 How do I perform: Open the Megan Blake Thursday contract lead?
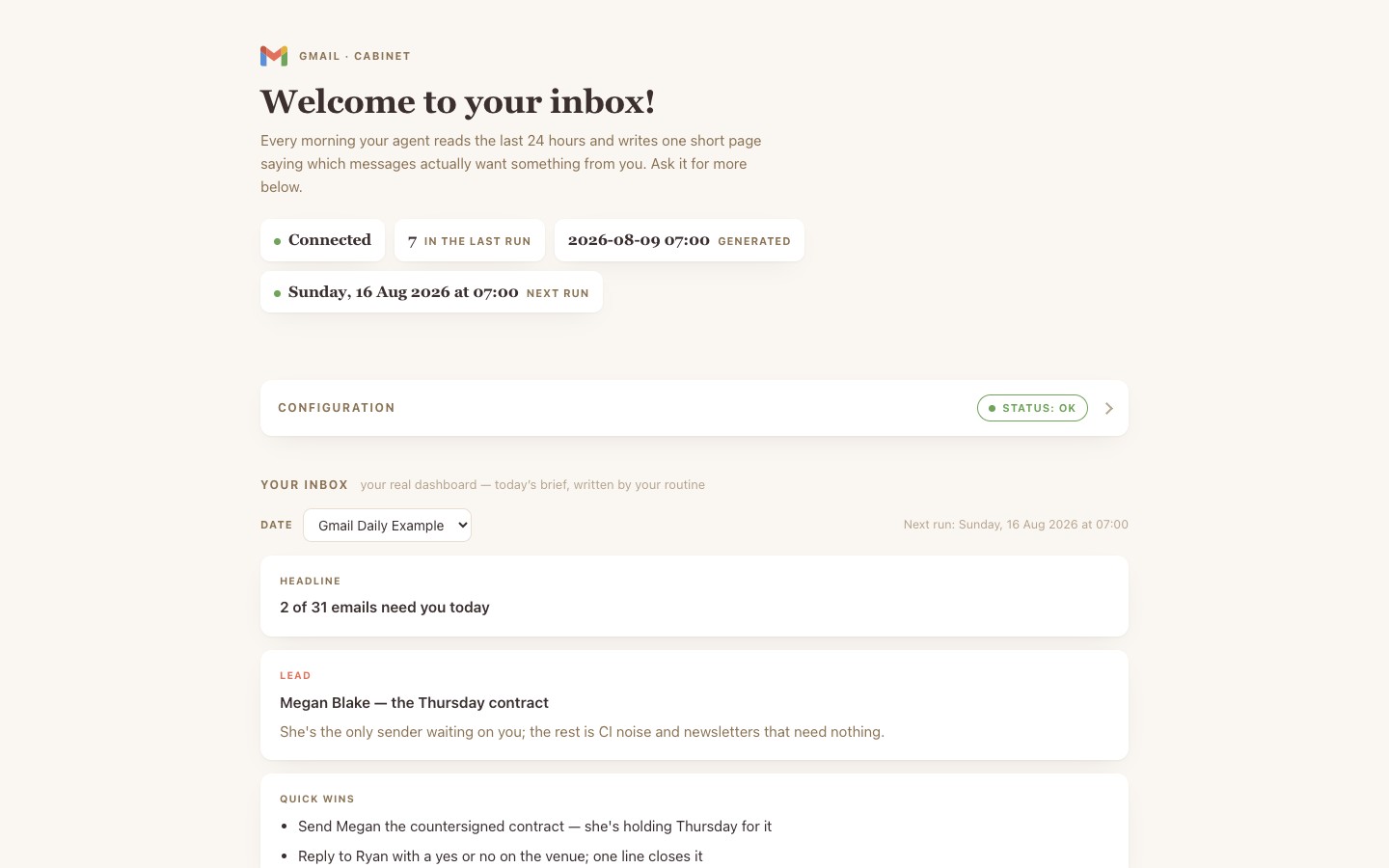[694, 705]
